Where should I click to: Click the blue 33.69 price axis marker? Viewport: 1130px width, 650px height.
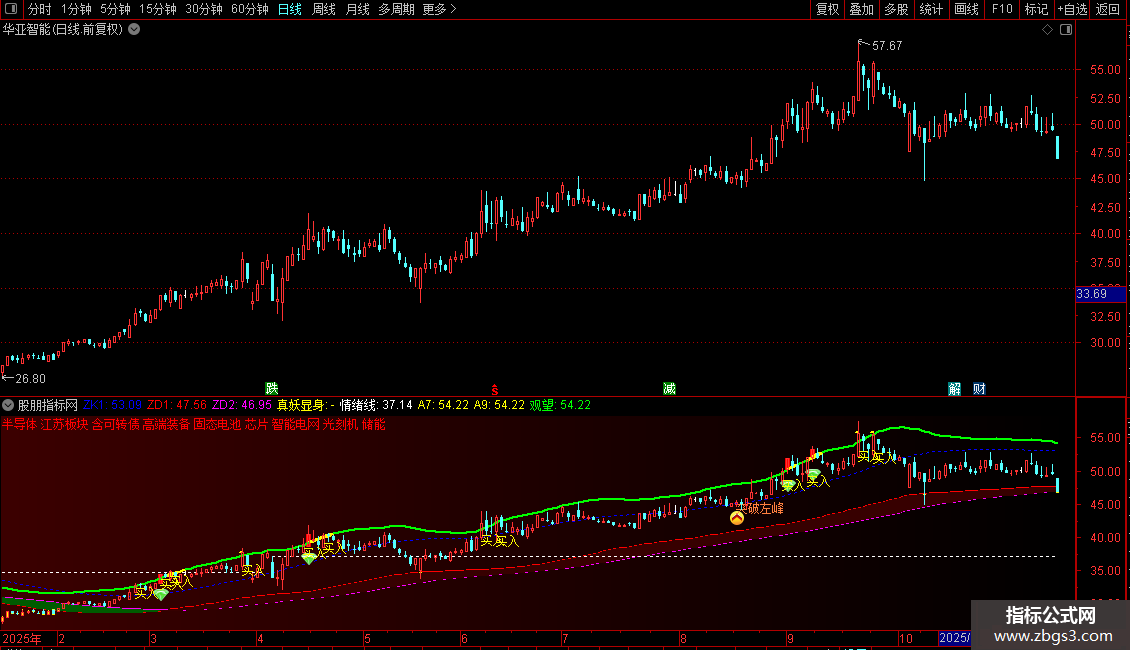click(1100, 294)
